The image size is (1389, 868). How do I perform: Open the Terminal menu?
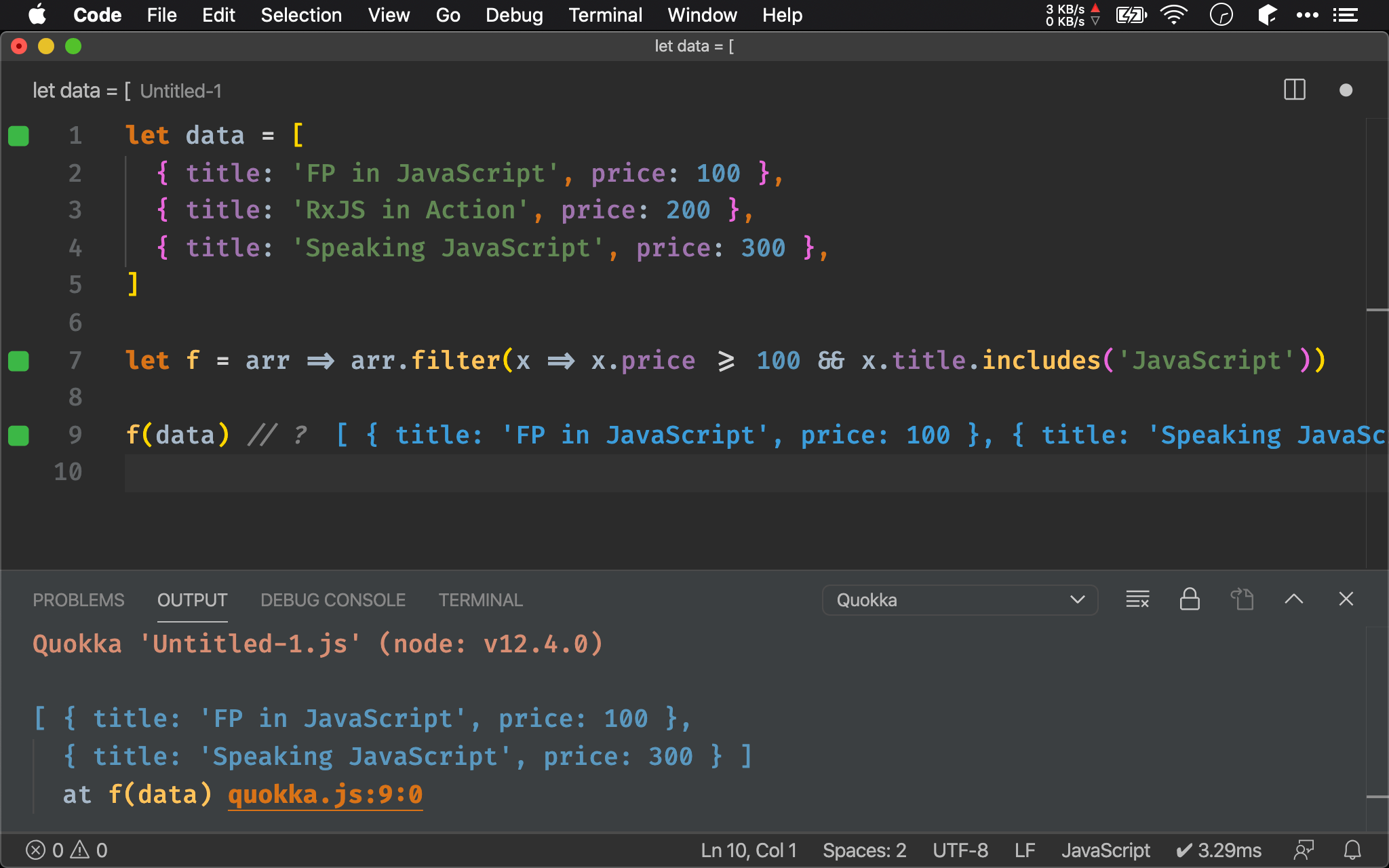point(605,15)
